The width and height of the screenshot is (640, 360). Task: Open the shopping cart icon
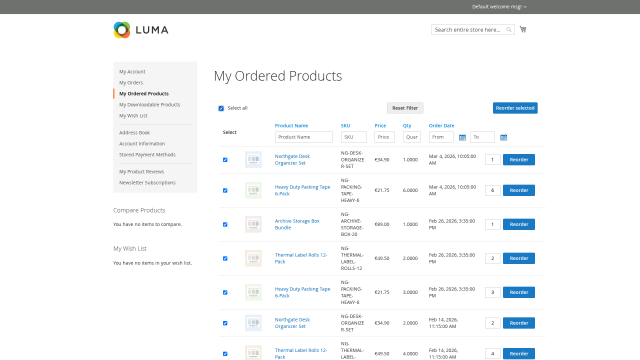coord(523,29)
